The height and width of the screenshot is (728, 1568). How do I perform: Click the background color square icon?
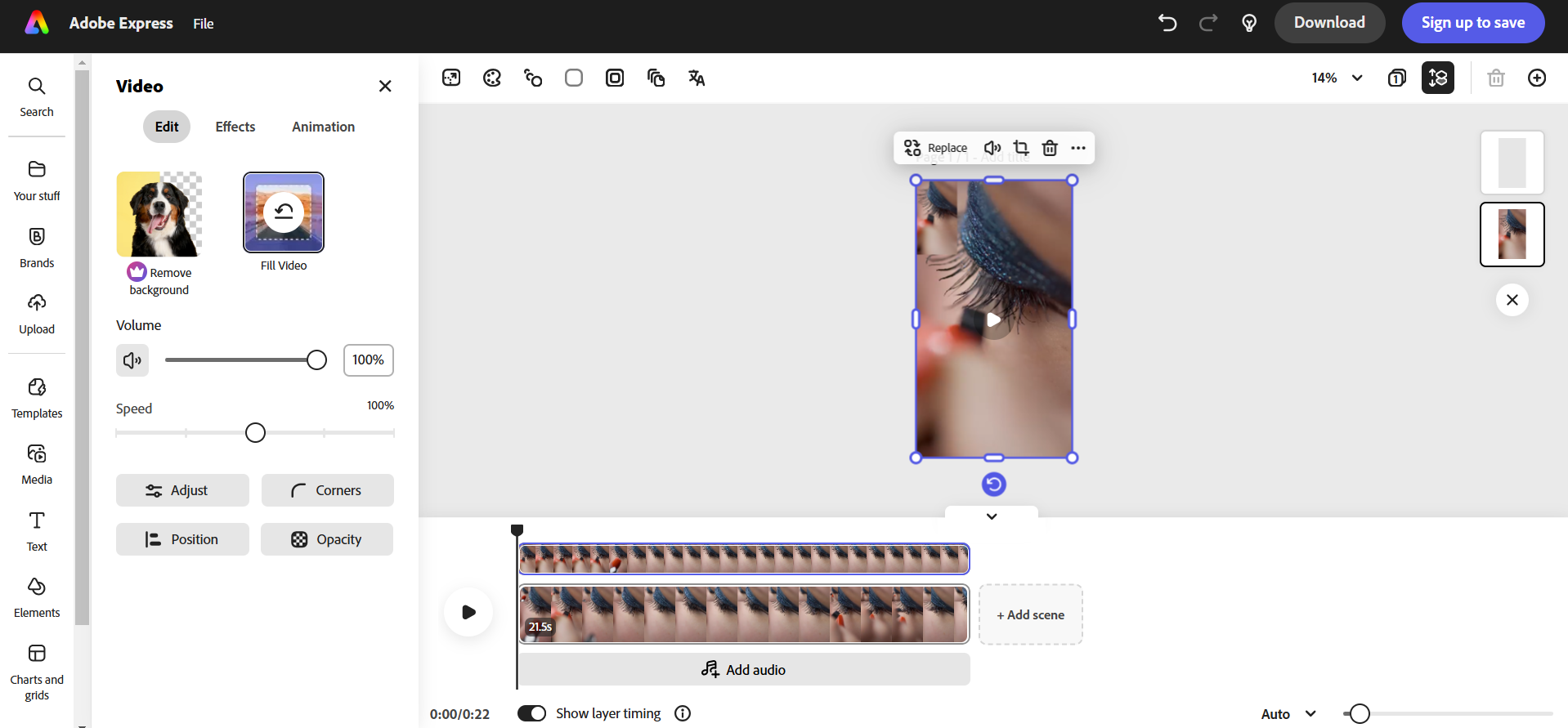click(x=574, y=78)
